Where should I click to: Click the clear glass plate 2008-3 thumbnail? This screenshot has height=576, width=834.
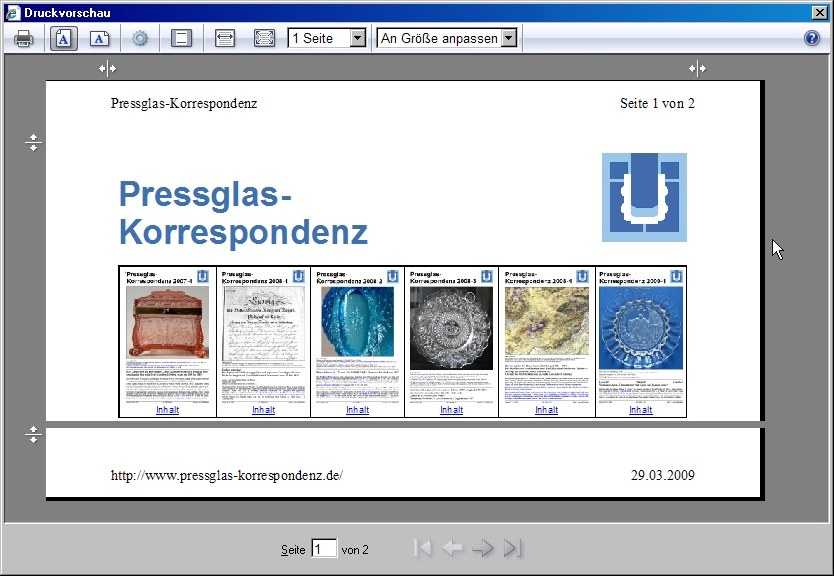[x=452, y=328]
